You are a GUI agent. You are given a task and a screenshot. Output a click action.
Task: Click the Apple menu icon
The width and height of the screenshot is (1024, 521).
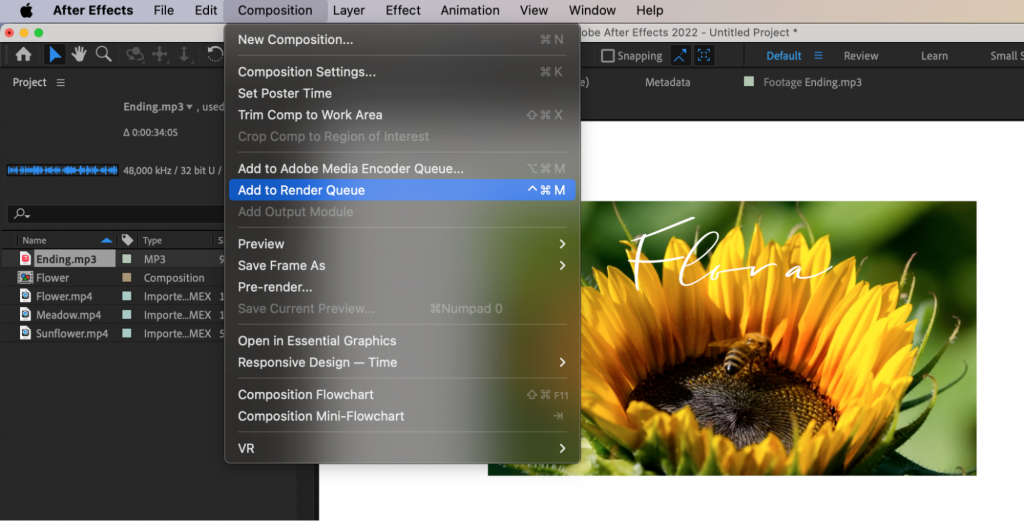tap(26, 10)
